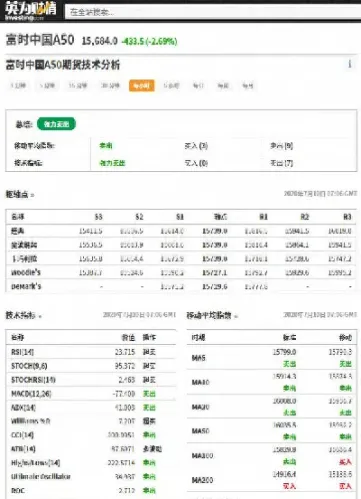Click the MA50 moving average row
The height and width of the screenshot is (499, 361).
click(271, 431)
